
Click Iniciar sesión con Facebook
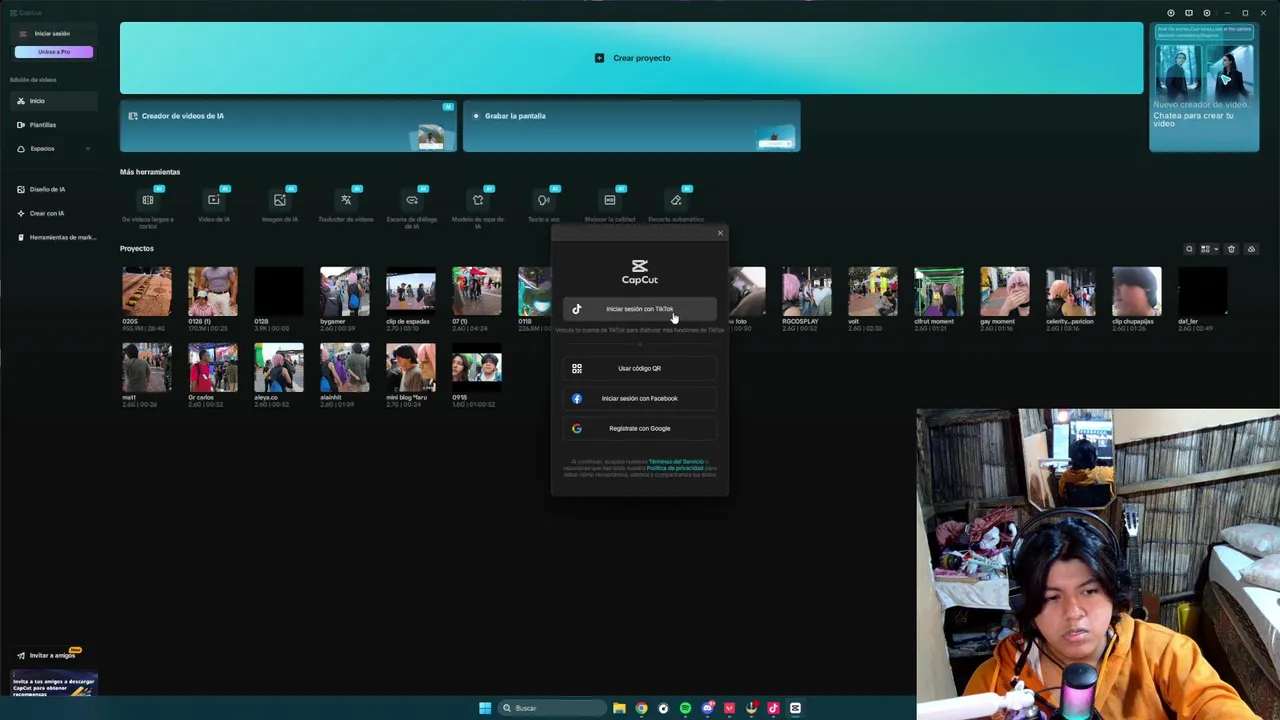coord(640,398)
